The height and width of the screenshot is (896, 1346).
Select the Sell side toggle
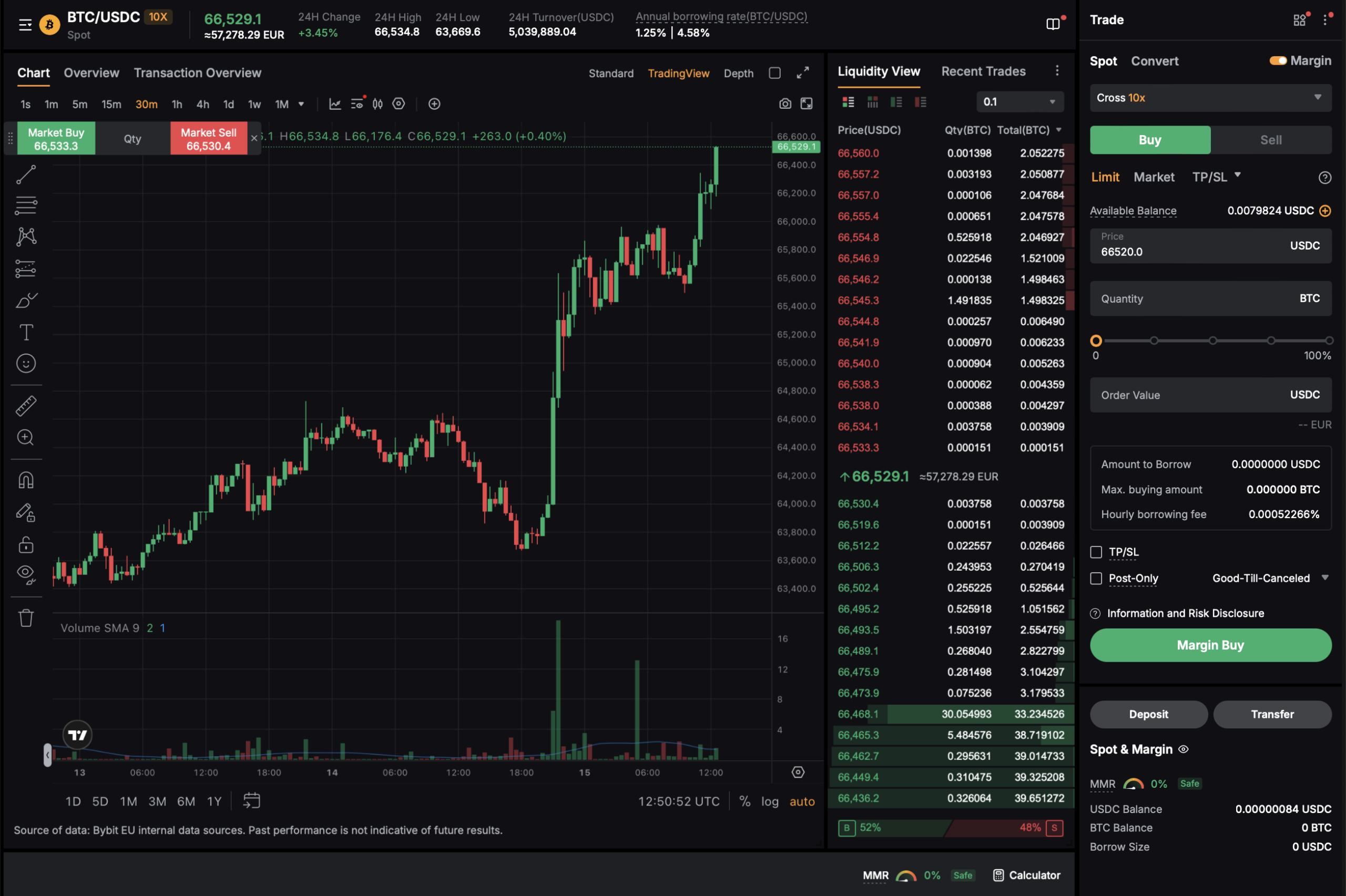pos(1271,140)
